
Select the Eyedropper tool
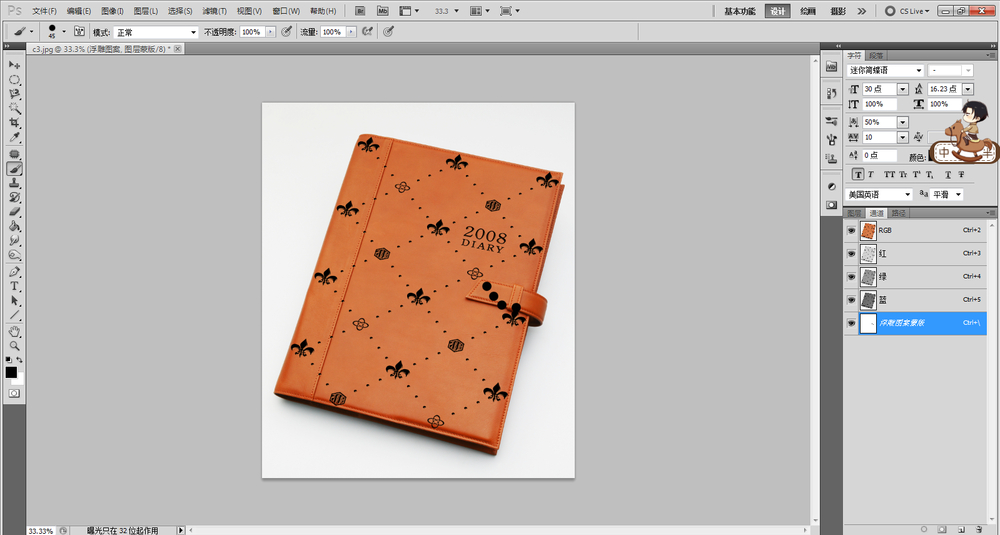pyautogui.click(x=15, y=137)
